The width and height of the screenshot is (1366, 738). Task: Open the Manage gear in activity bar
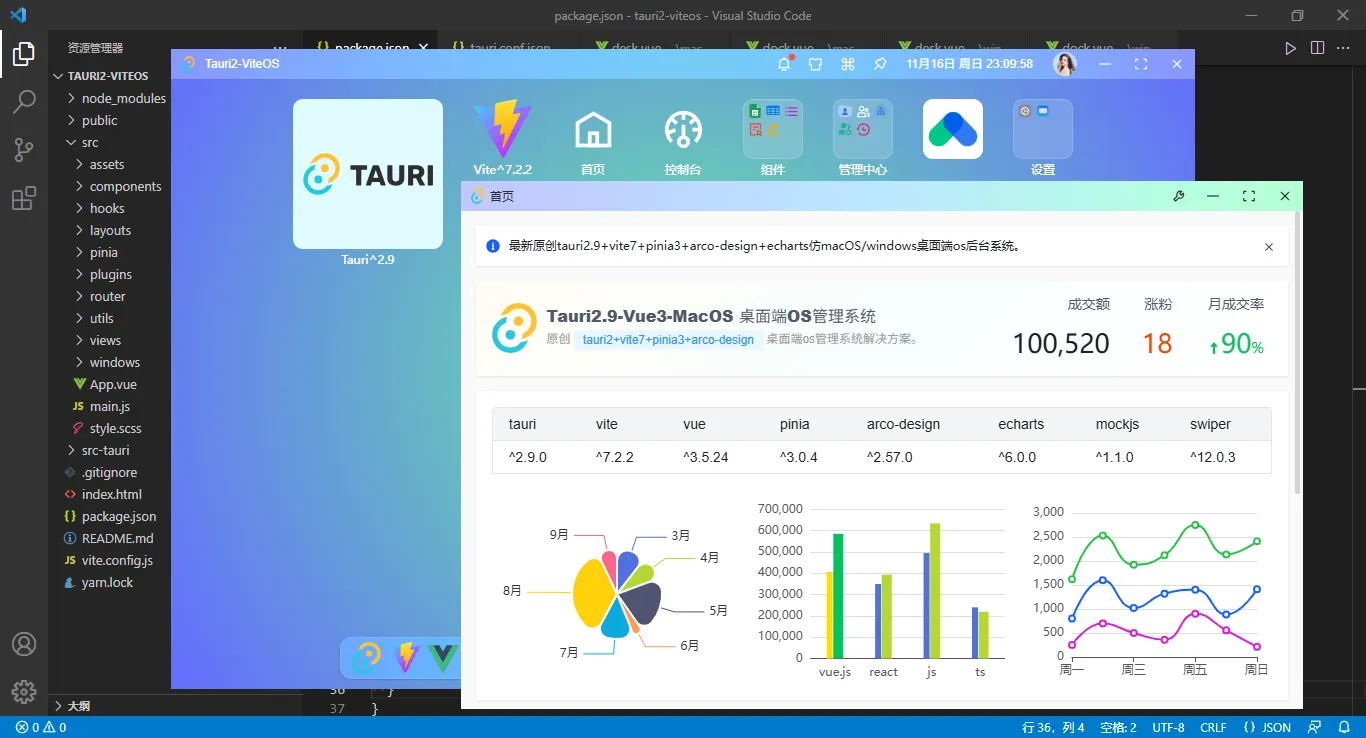[x=24, y=691]
